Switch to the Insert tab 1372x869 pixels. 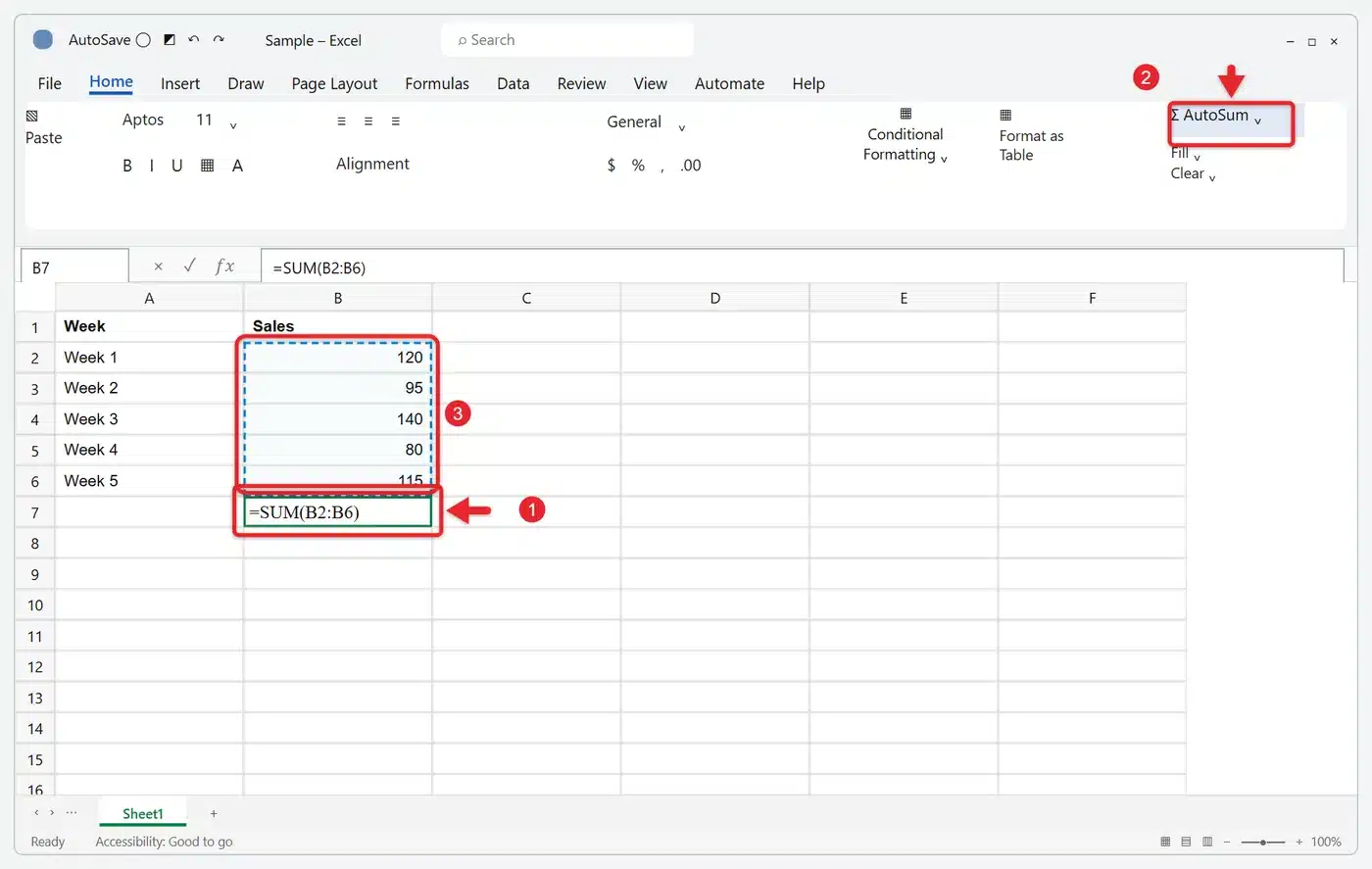(180, 84)
